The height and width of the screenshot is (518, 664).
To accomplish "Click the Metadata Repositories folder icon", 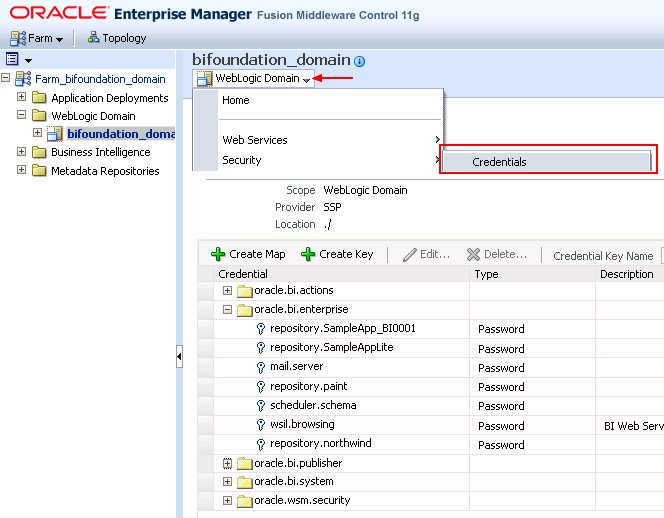I will coord(39,171).
